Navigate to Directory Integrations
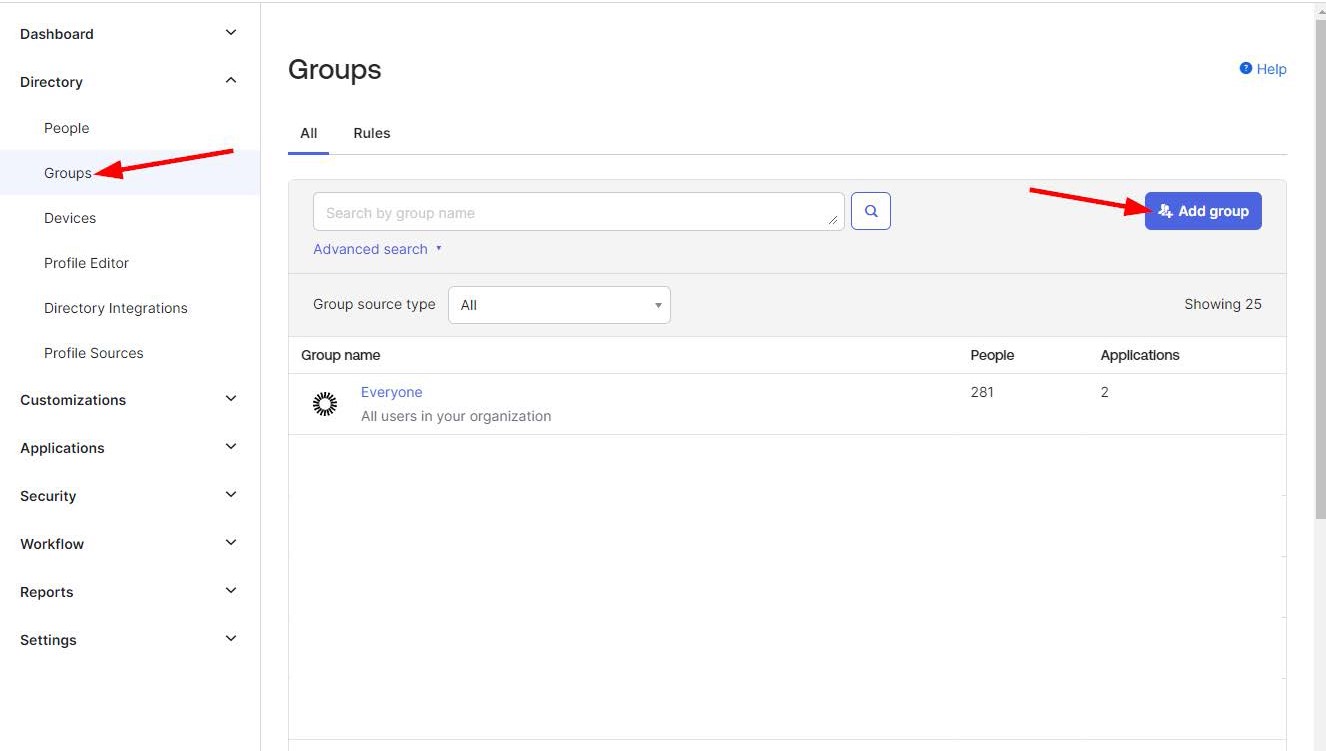Viewport: 1326px width, 751px height. pyautogui.click(x=115, y=308)
